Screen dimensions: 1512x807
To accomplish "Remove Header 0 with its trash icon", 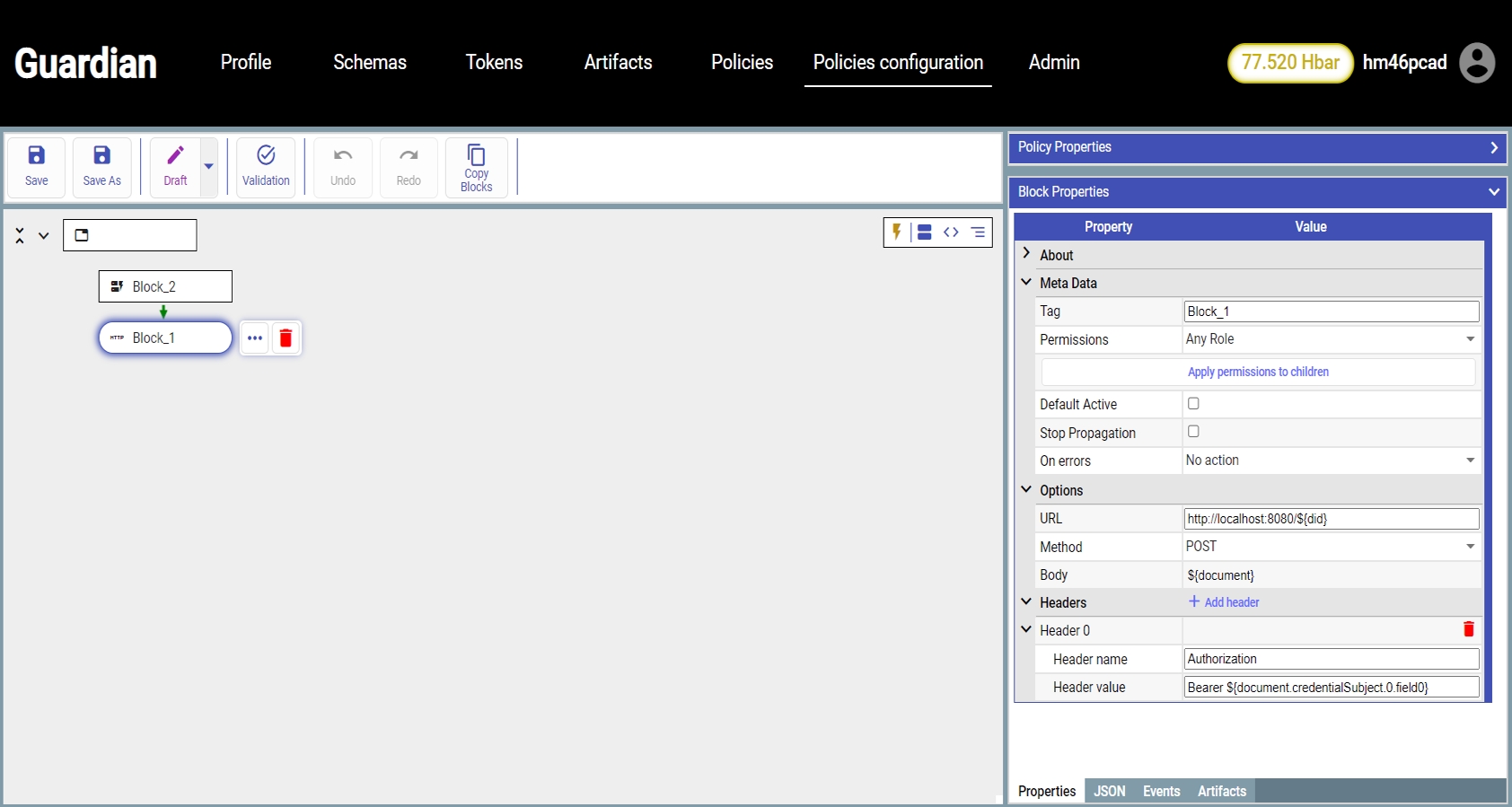I will [1468, 629].
